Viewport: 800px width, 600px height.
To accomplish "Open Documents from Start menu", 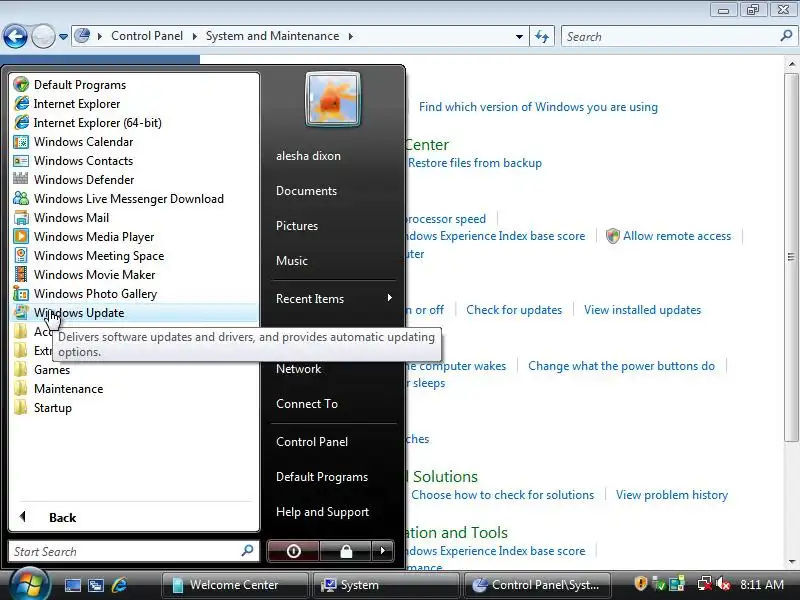I will (306, 191).
